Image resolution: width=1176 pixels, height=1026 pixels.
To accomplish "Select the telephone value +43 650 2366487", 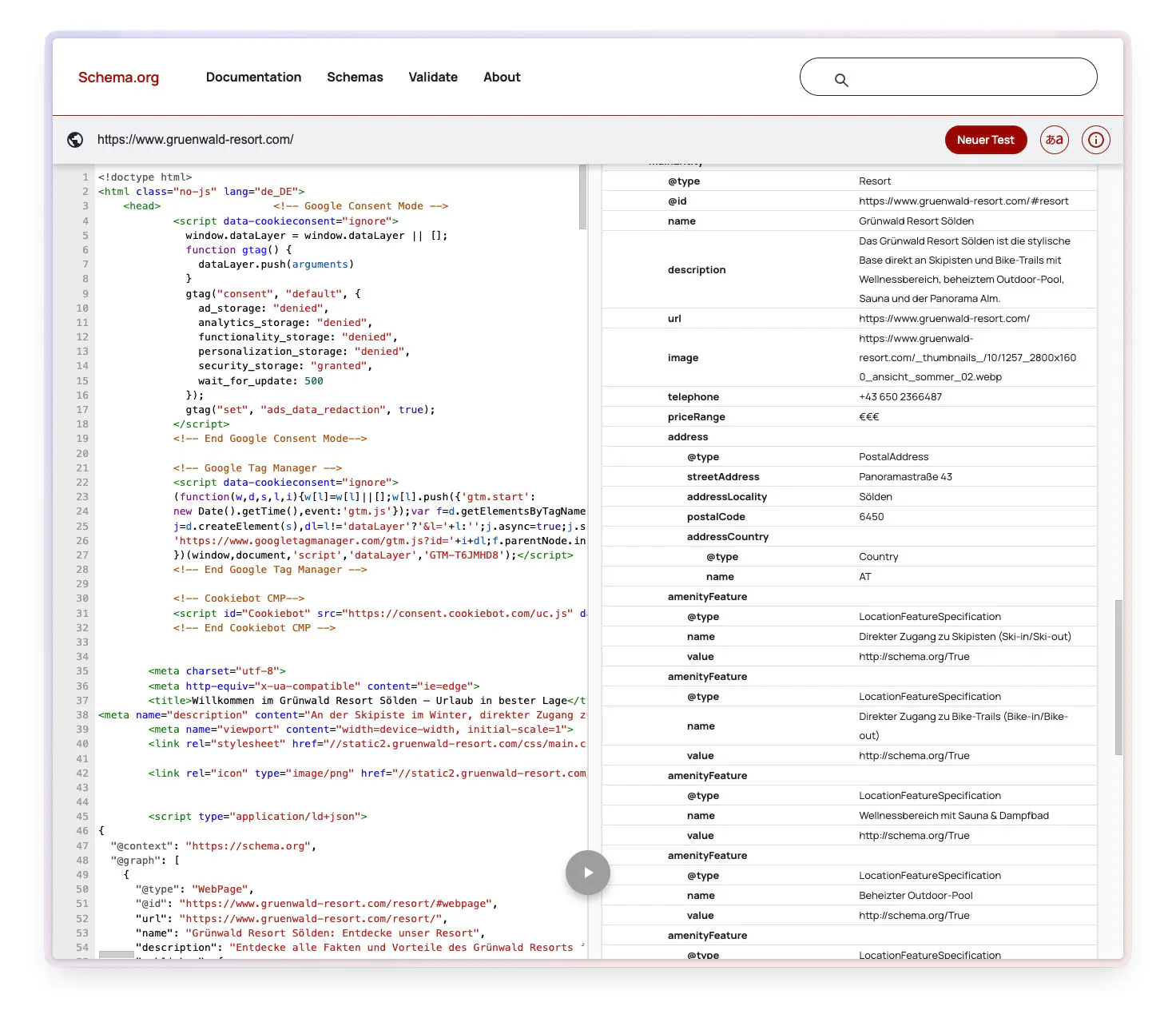I will [x=900, y=397].
